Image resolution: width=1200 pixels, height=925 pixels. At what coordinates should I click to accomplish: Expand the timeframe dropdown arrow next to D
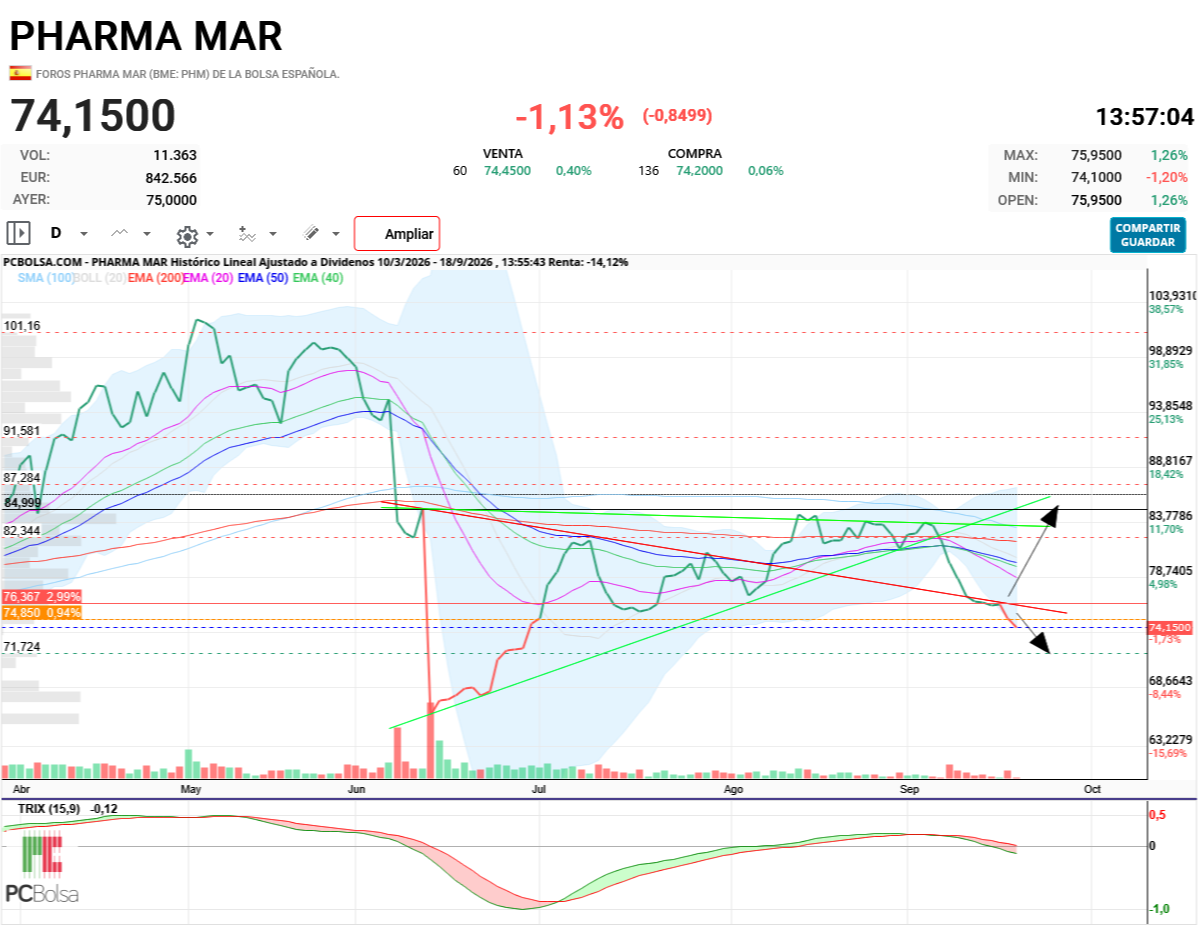[x=84, y=234]
